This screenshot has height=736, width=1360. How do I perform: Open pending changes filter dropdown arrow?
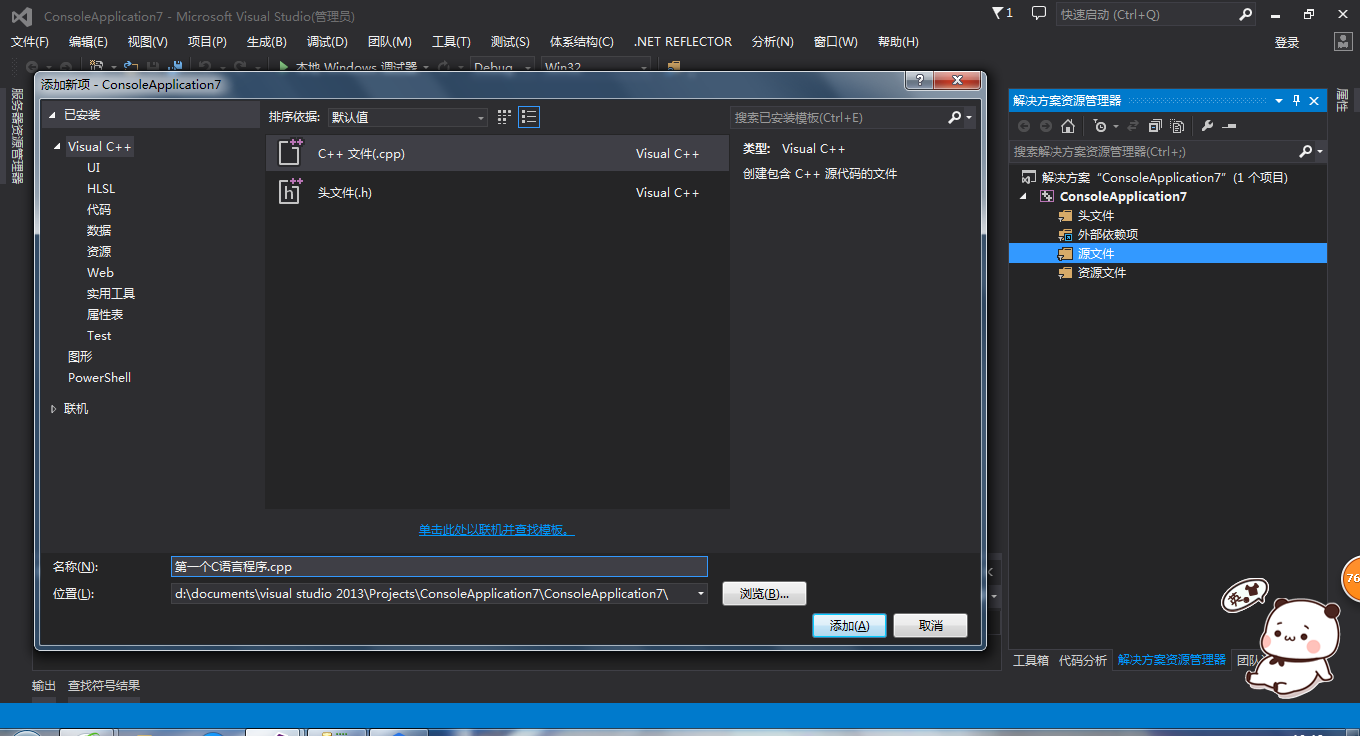coord(1115,127)
